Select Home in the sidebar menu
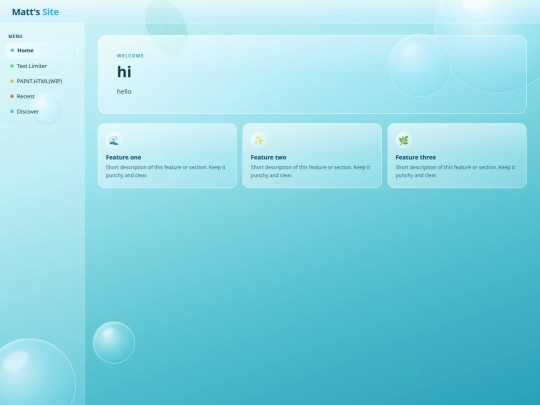Viewport: 540px width, 405px height. coord(42,50)
